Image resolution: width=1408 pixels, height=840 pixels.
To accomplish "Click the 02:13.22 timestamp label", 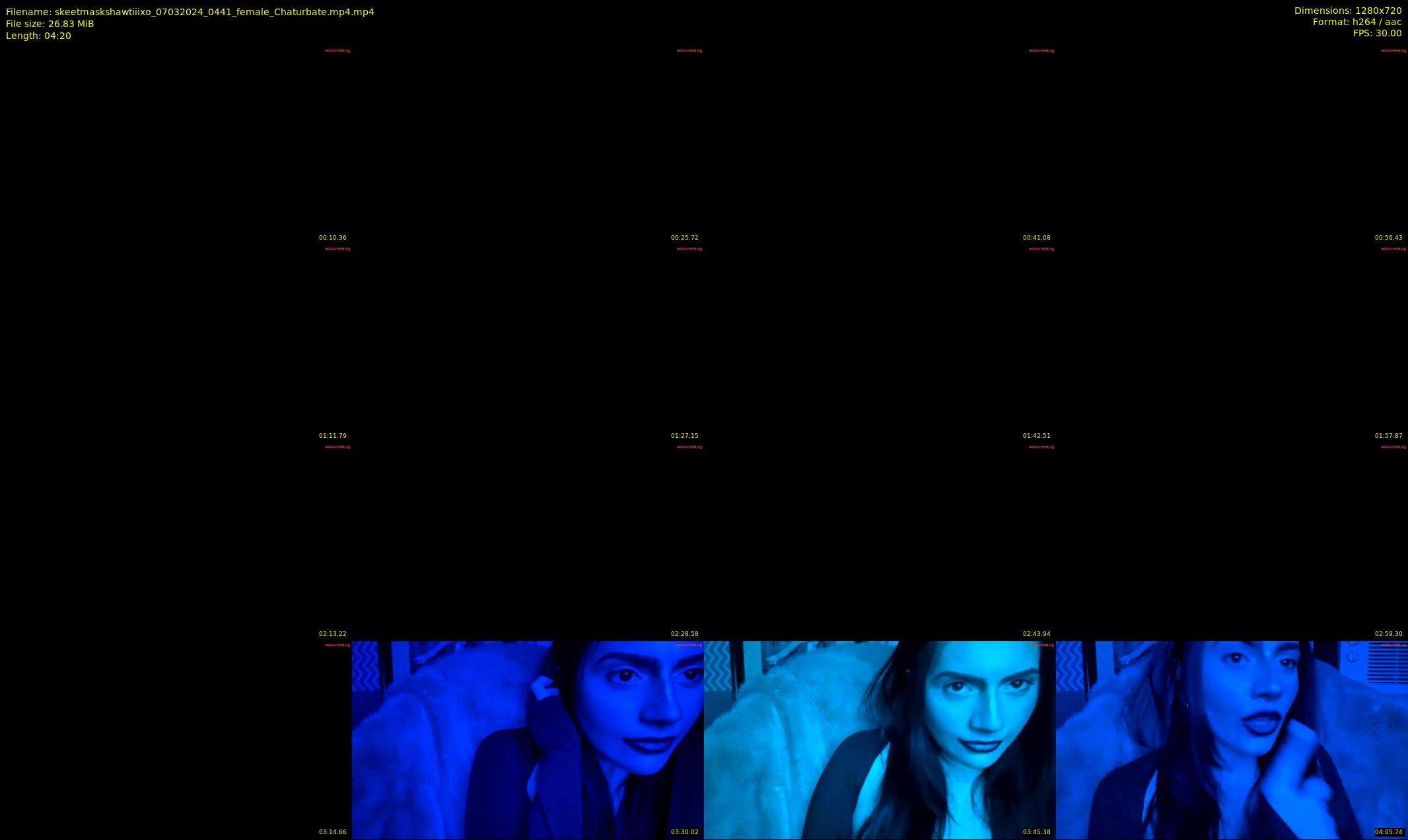I will (x=332, y=634).
